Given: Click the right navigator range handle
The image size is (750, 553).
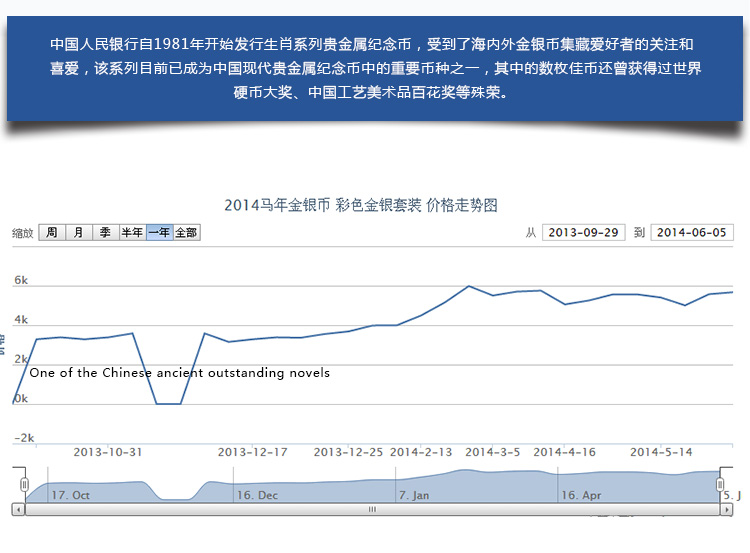Looking at the screenshot, I should [x=720, y=485].
